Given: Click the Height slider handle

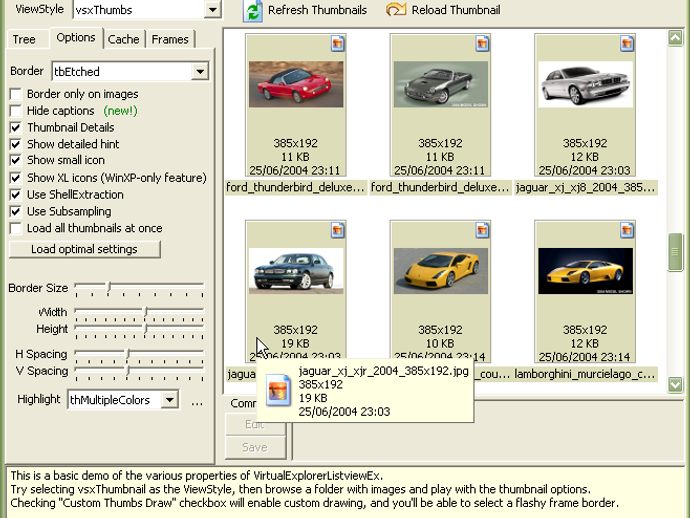Looking at the screenshot, I should click(x=146, y=329).
